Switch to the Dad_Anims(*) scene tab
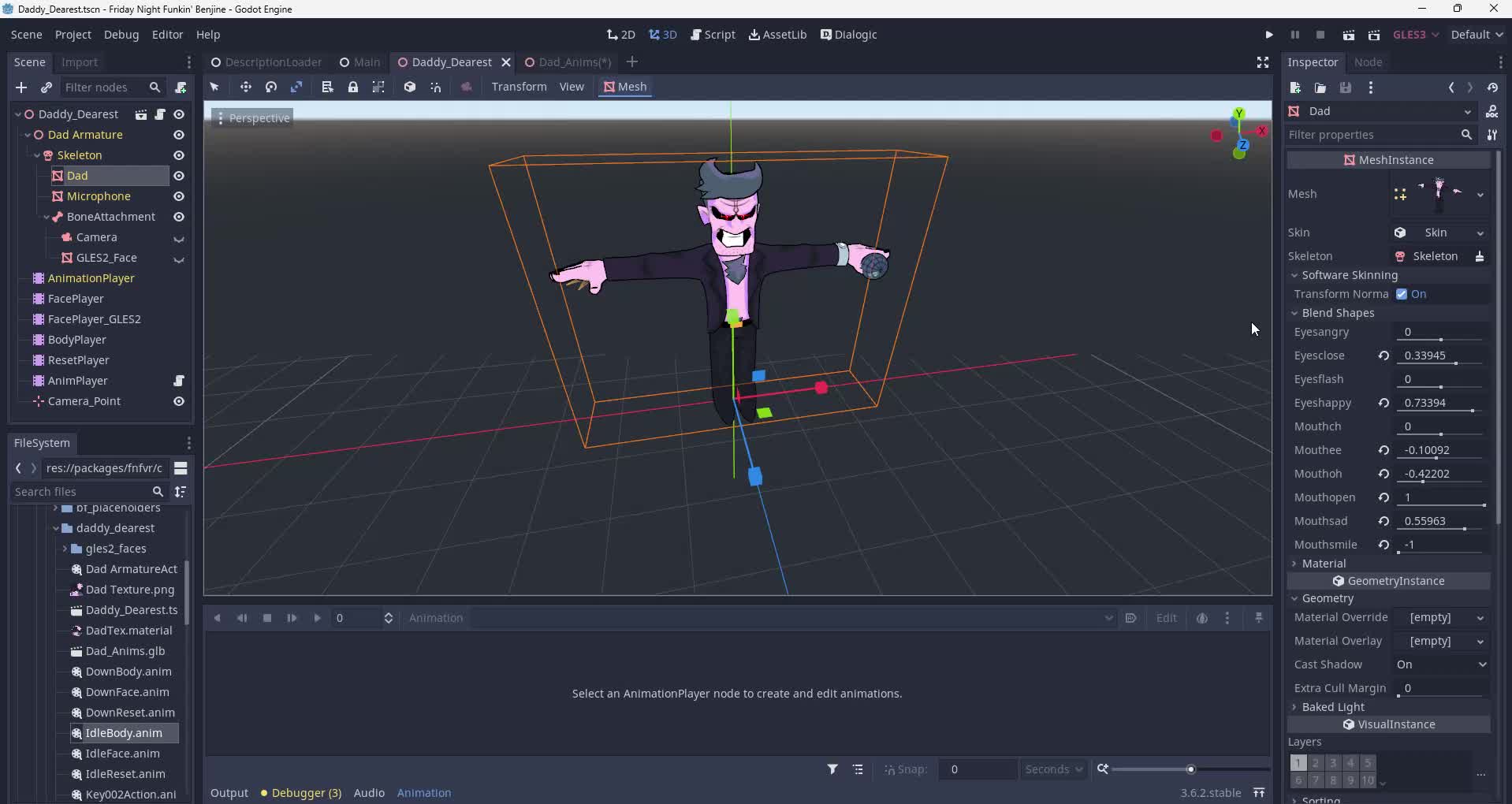The image size is (1512, 804). click(568, 62)
